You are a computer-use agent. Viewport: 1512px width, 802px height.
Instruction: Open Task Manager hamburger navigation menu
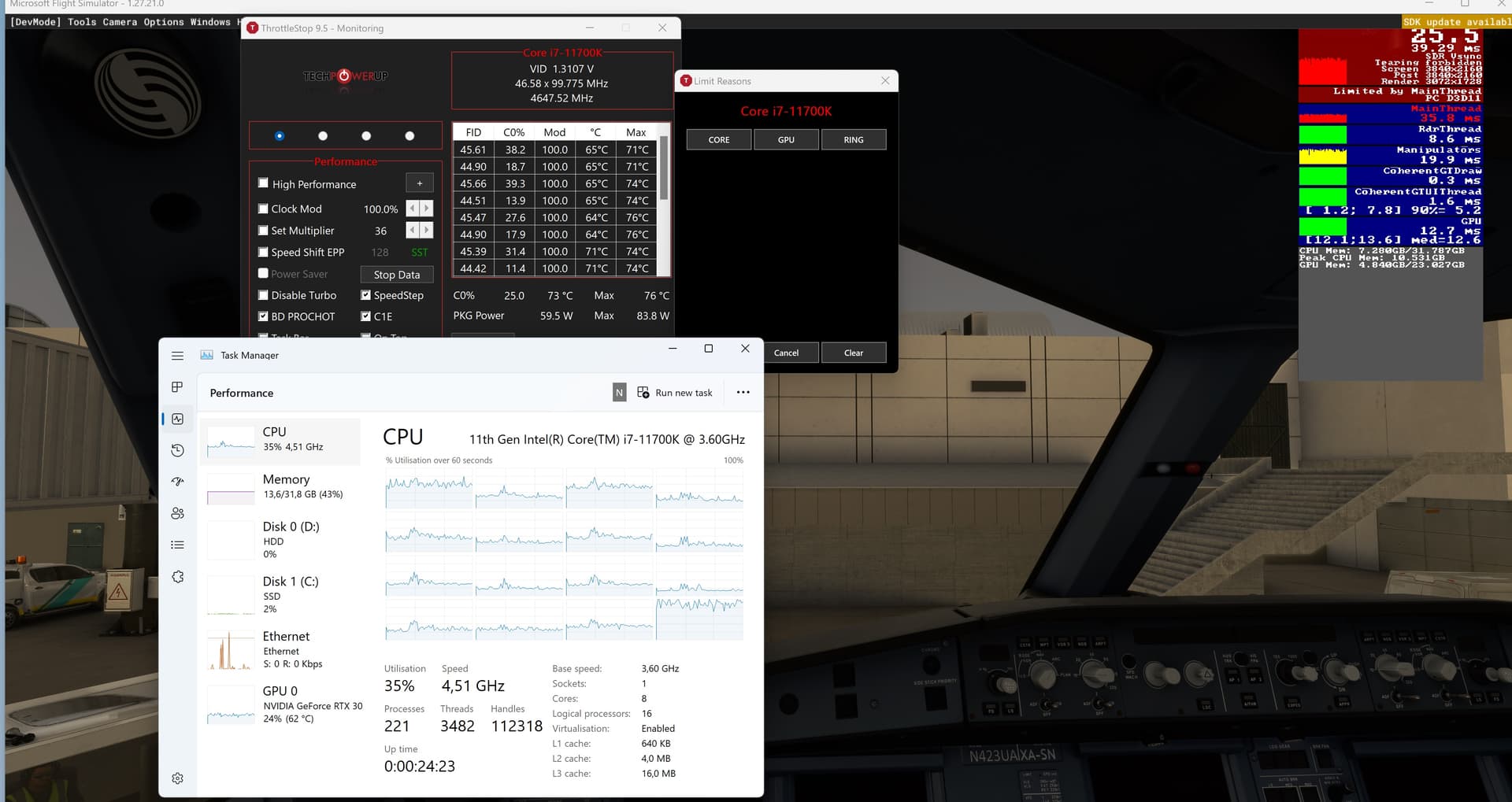point(177,356)
